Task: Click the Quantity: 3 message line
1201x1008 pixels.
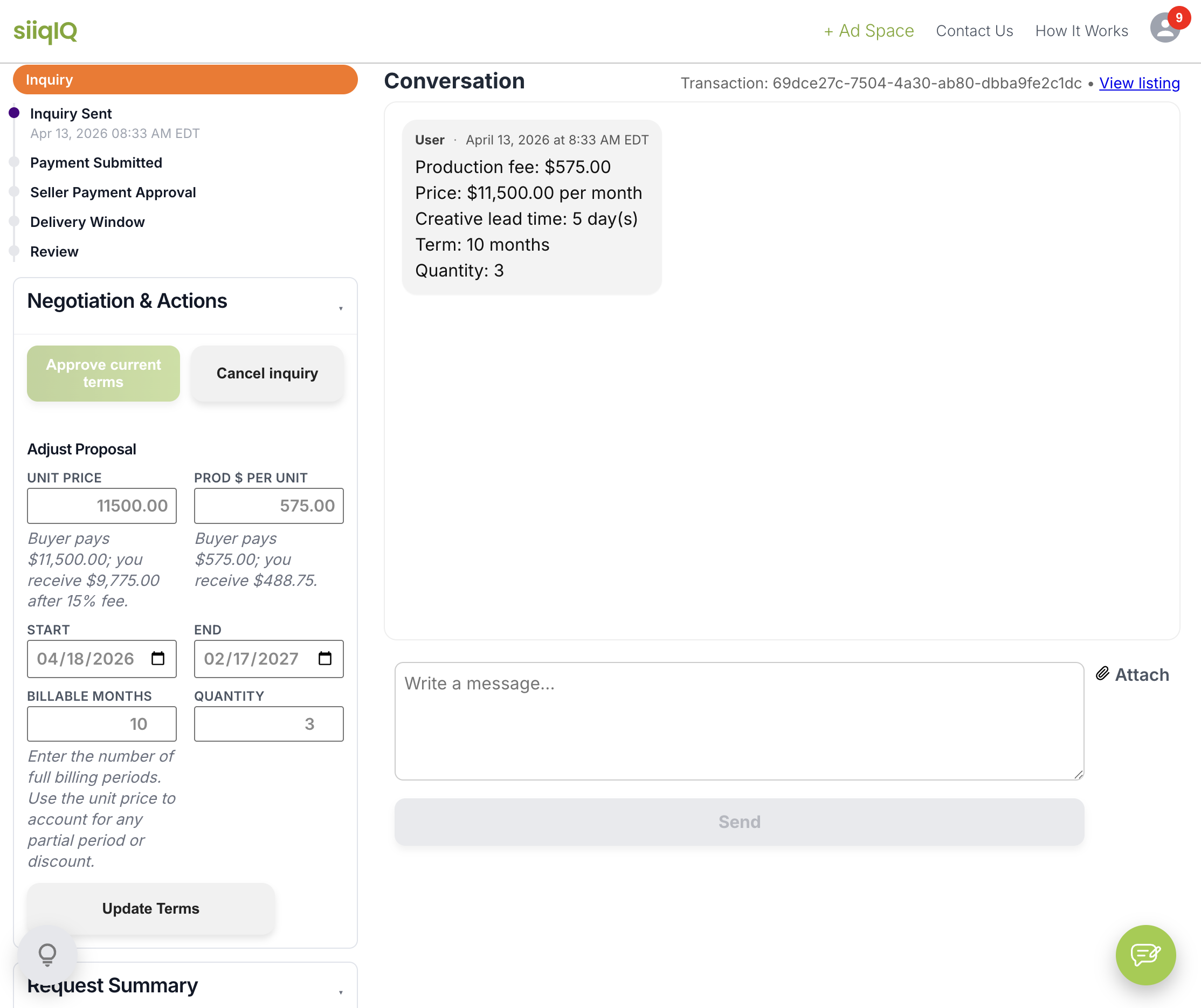Action: point(459,270)
